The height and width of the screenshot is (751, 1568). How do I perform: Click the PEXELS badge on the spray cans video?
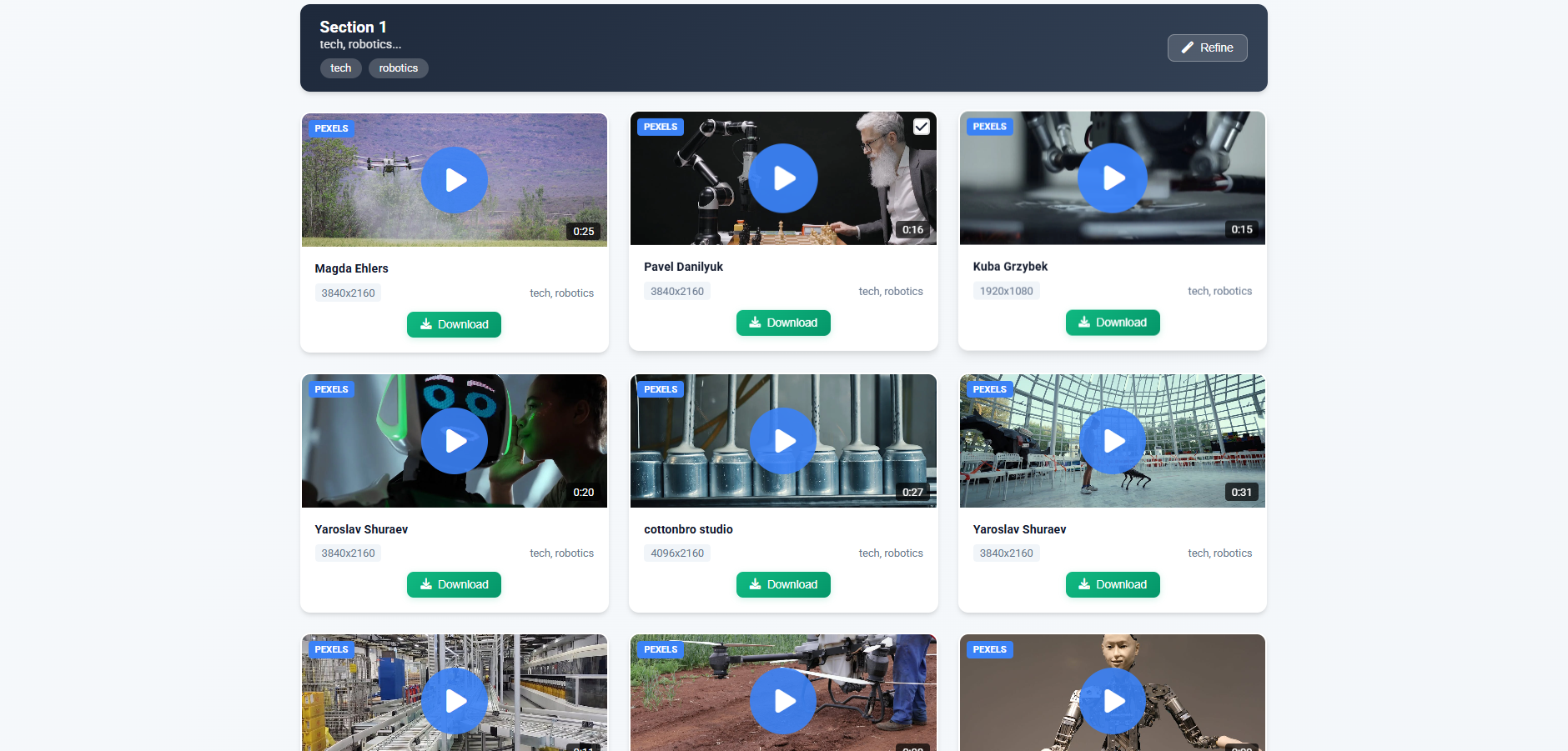[661, 389]
